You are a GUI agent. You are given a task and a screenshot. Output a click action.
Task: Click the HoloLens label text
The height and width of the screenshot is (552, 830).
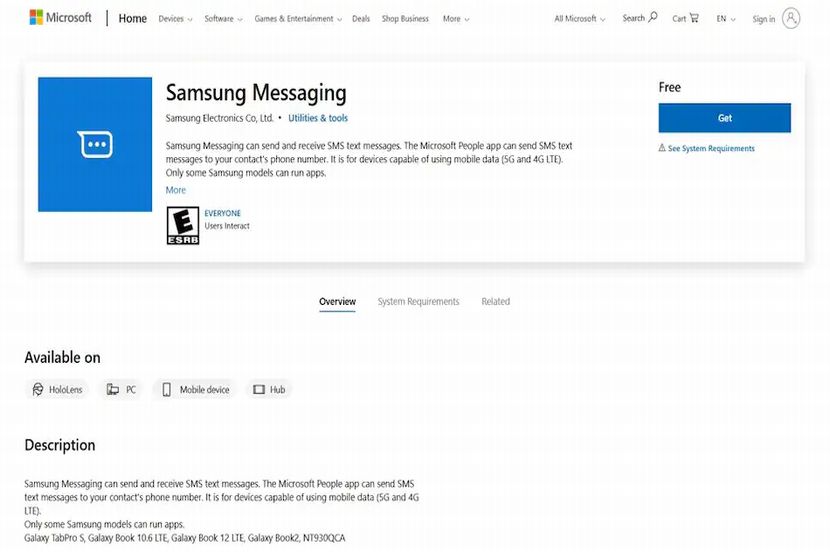click(66, 390)
